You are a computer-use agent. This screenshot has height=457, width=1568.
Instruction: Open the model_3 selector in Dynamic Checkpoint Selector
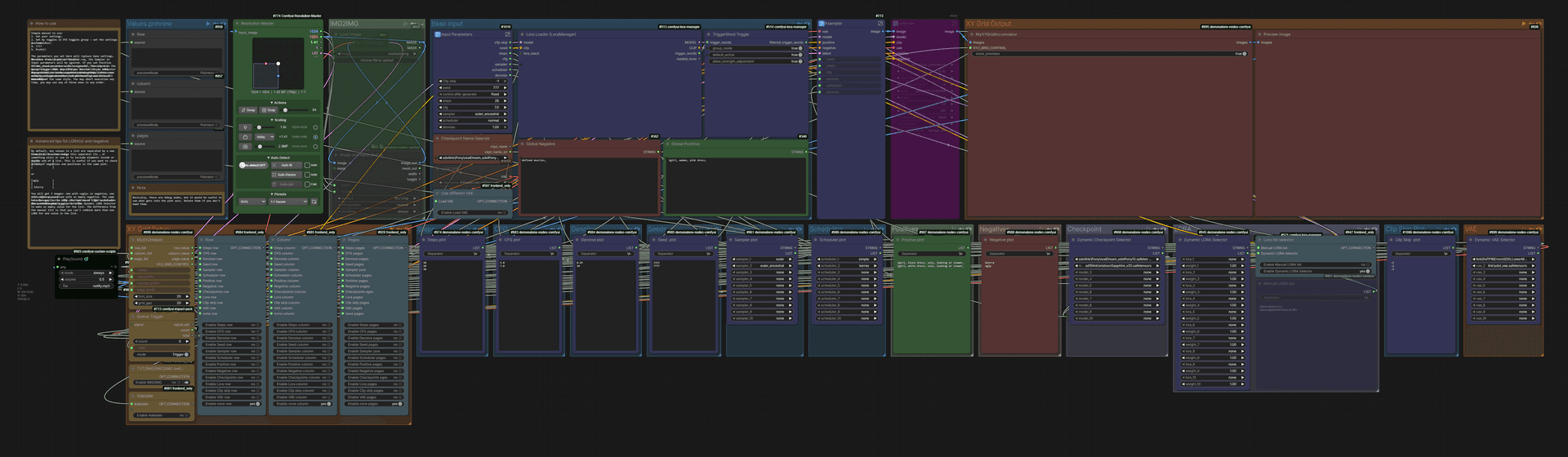coord(1116,273)
